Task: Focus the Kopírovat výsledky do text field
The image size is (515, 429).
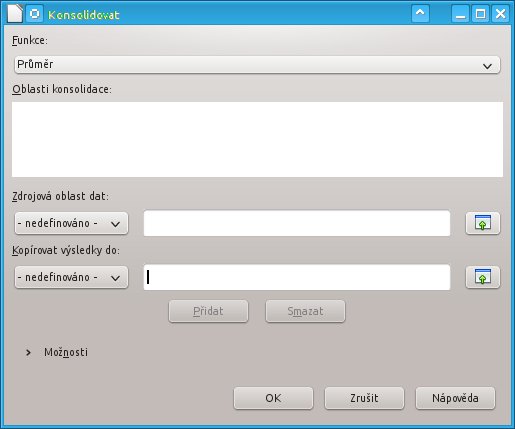Action: [x=297, y=277]
